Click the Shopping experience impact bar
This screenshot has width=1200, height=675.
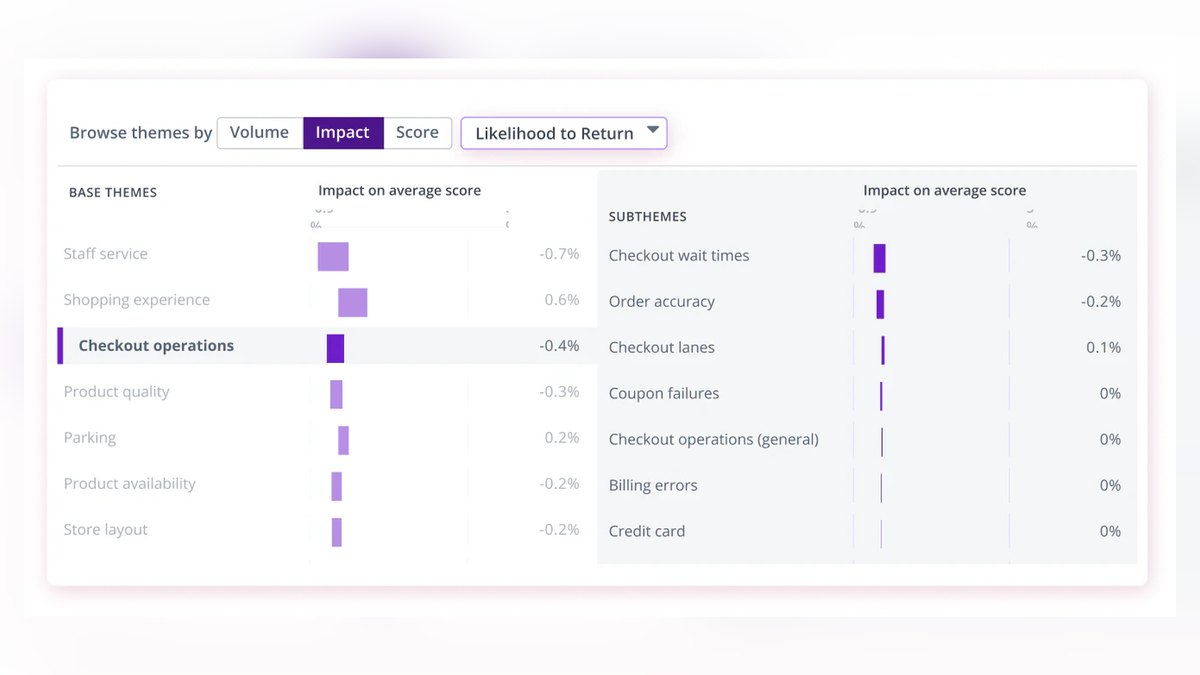click(353, 302)
